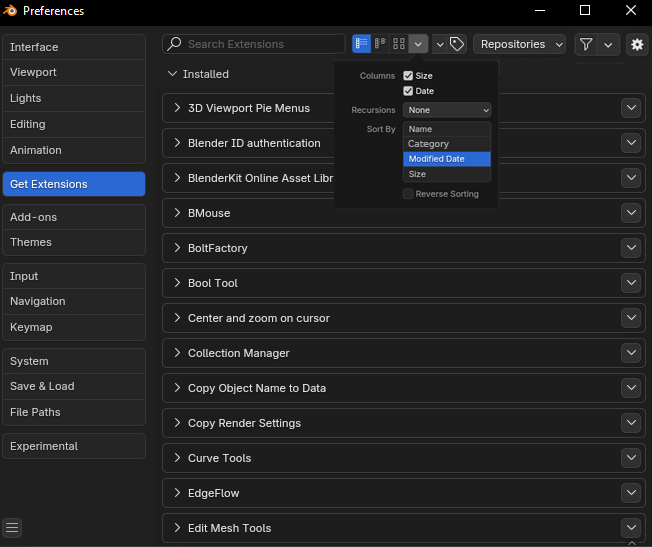
Task: Open the Lights preferences tab
Action: (74, 98)
